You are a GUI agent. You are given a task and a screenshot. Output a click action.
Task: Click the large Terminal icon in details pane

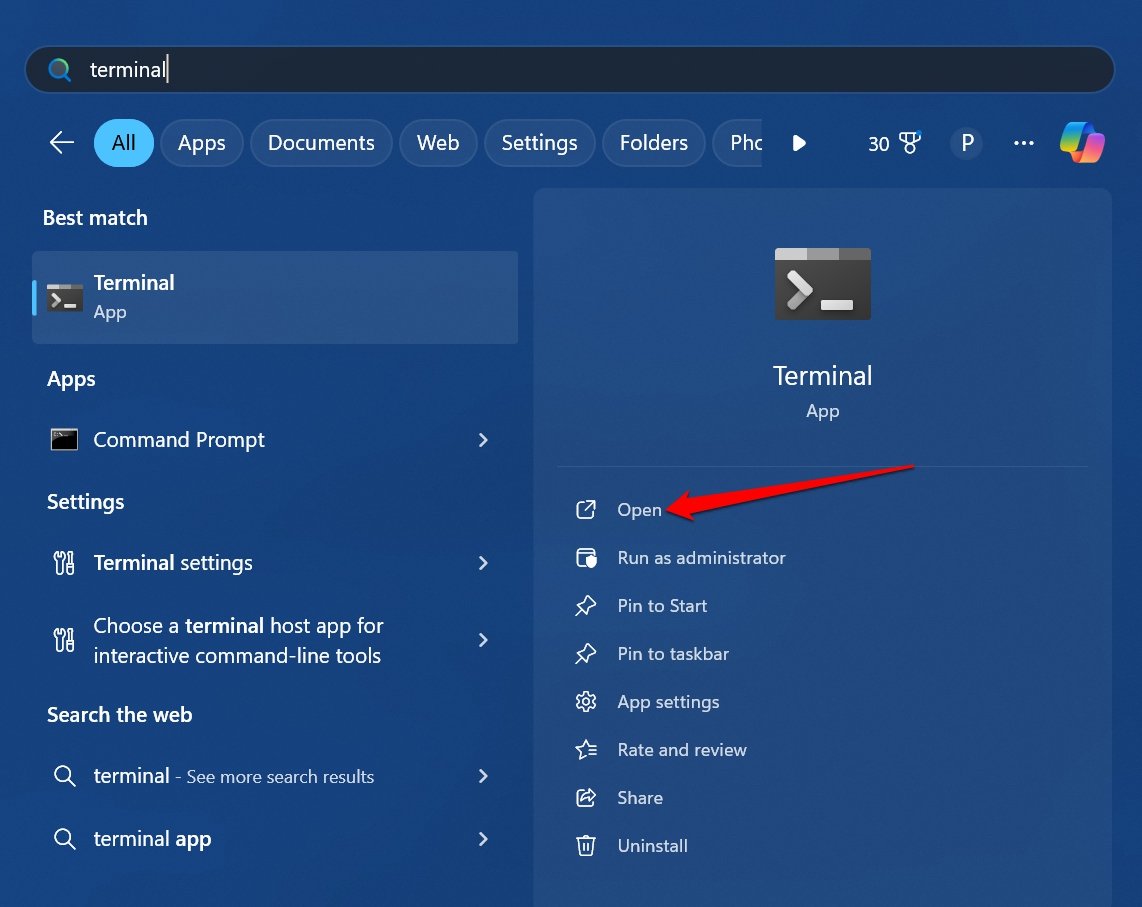coord(822,283)
